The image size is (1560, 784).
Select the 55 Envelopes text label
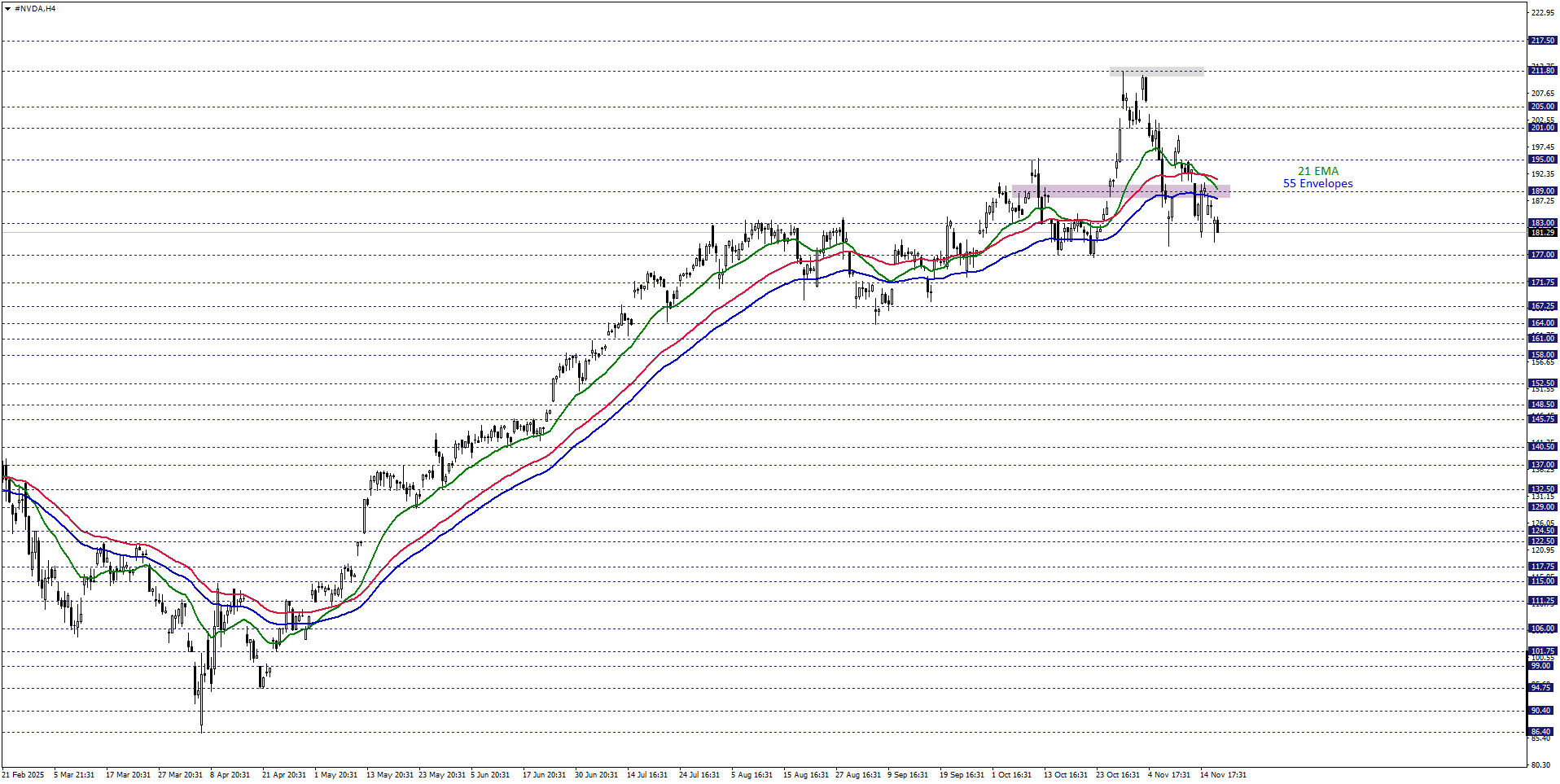coord(1317,183)
